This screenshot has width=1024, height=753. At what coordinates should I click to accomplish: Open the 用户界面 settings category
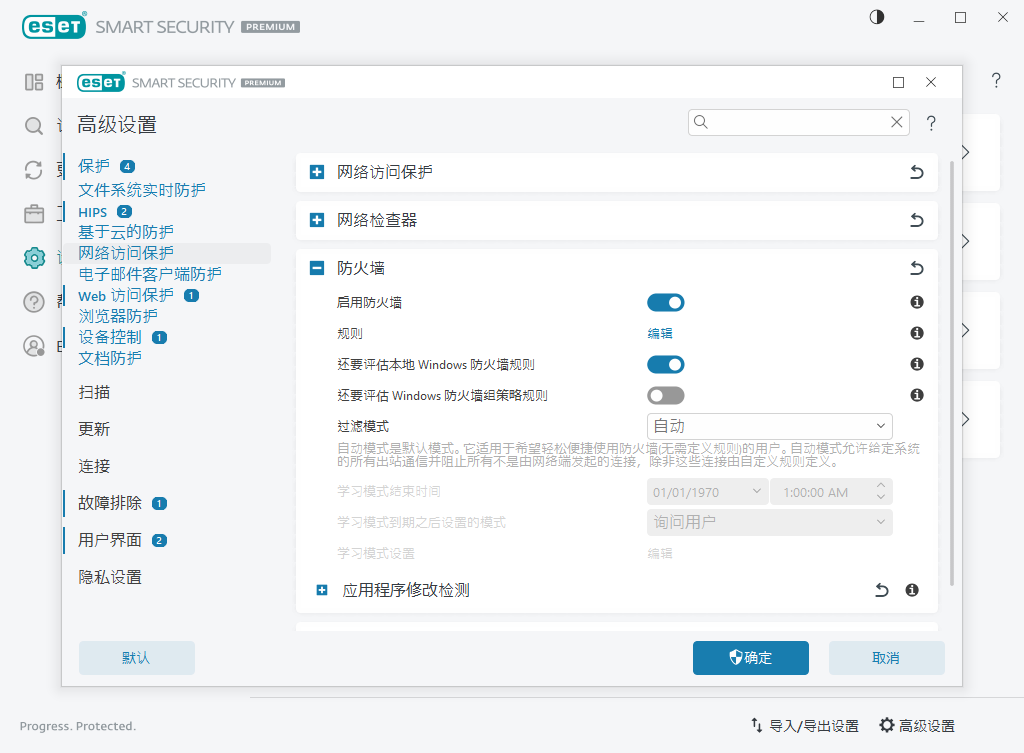pyautogui.click(x=110, y=540)
